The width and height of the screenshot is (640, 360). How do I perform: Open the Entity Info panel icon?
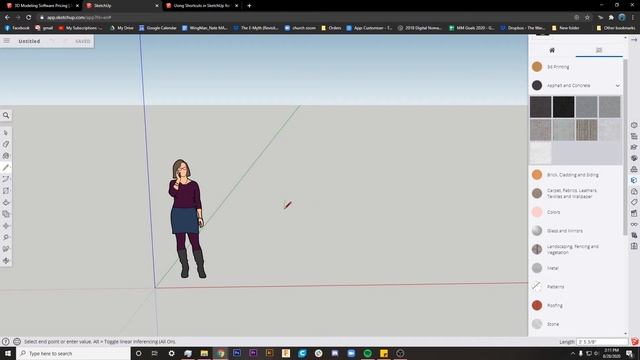[634, 125]
